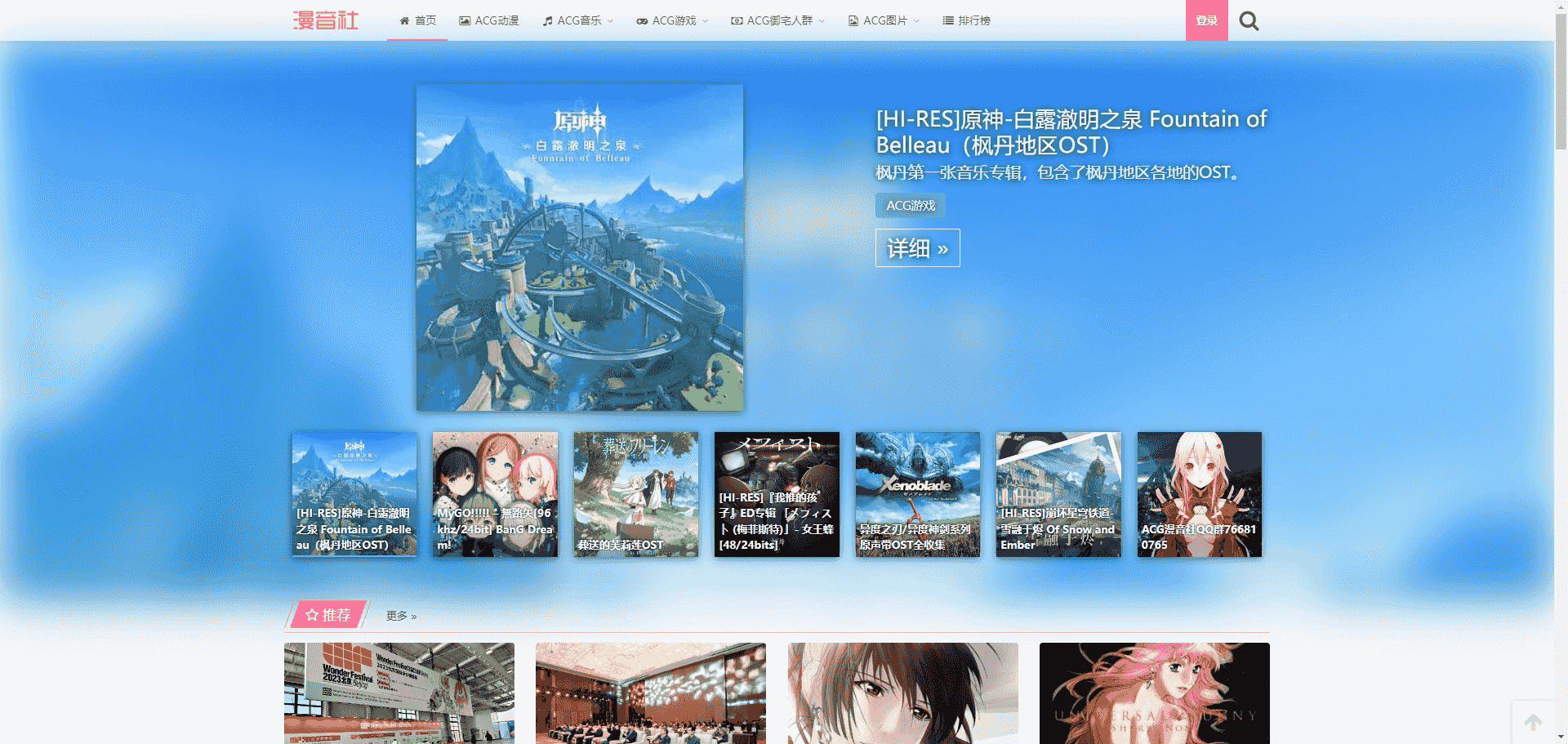Click the scrollbar down arrow
This screenshot has height=744, width=1568.
[1561, 737]
